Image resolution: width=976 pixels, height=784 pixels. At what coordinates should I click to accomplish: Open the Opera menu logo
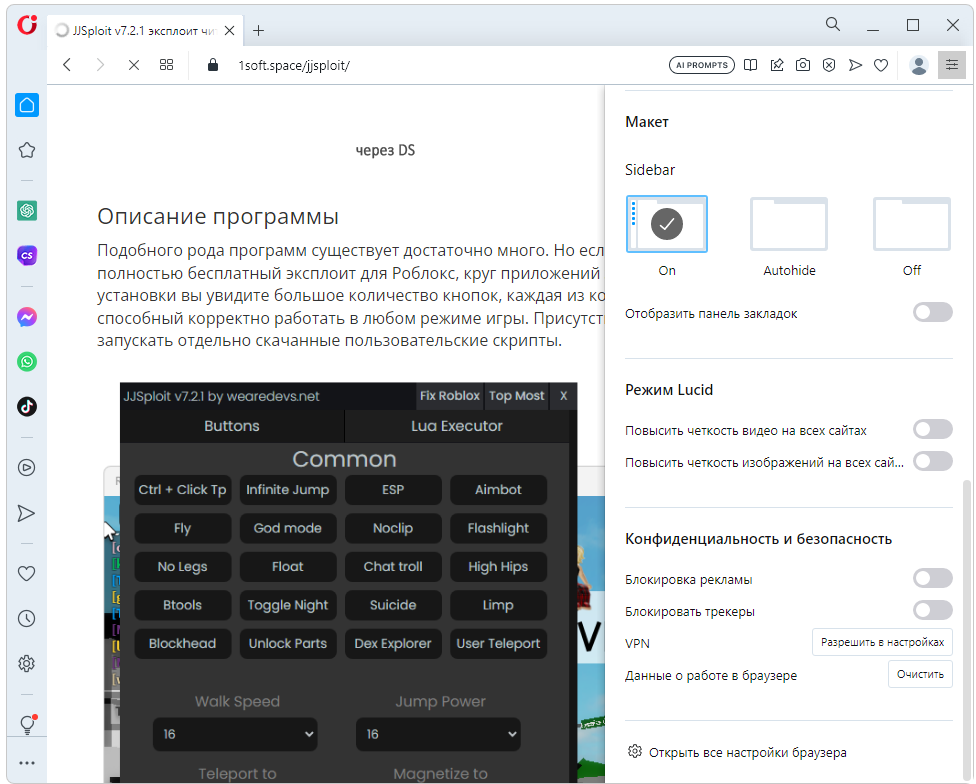[x=27, y=25]
